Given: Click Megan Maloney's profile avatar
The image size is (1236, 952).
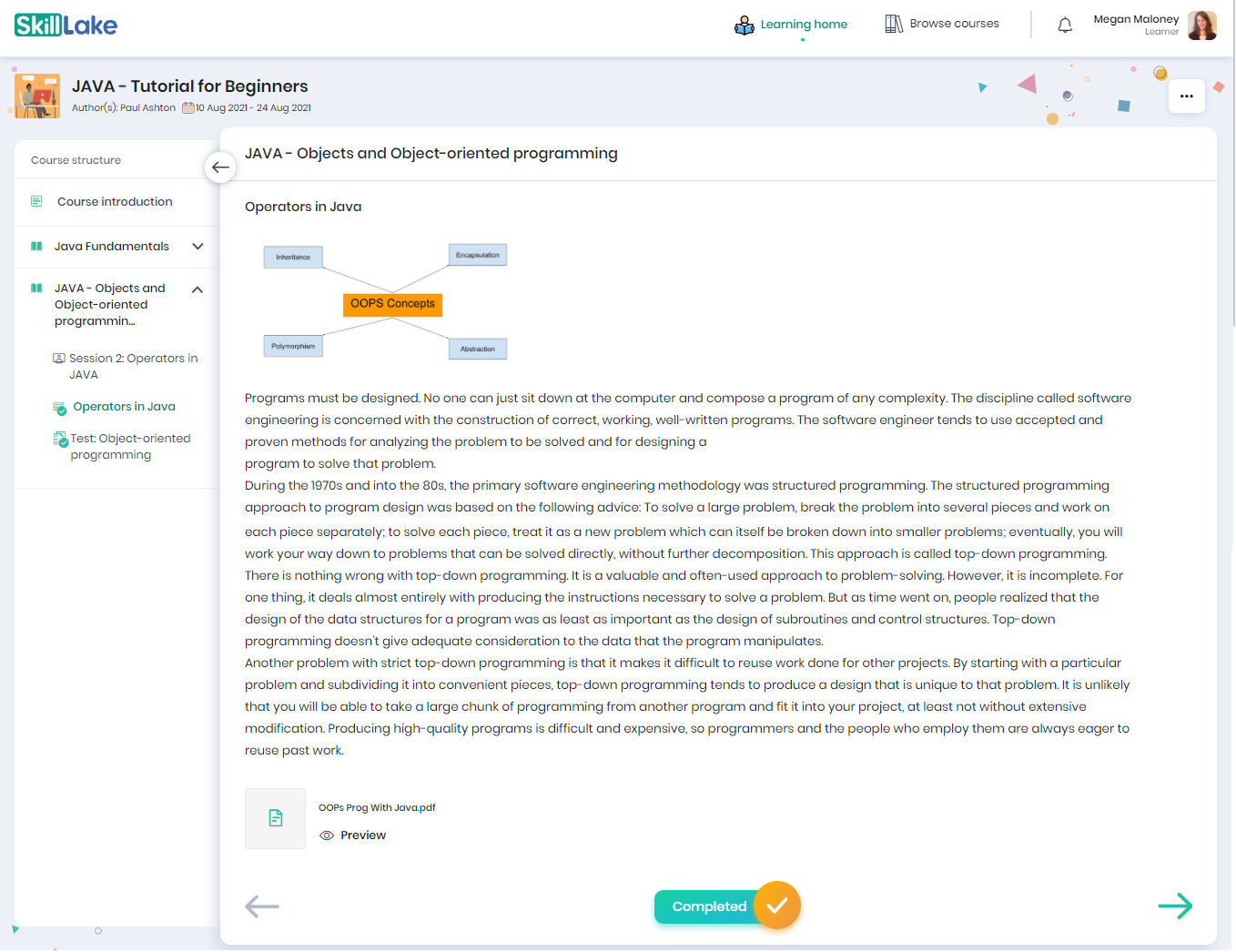Looking at the screenshot, I should (x=1202, y=25).
